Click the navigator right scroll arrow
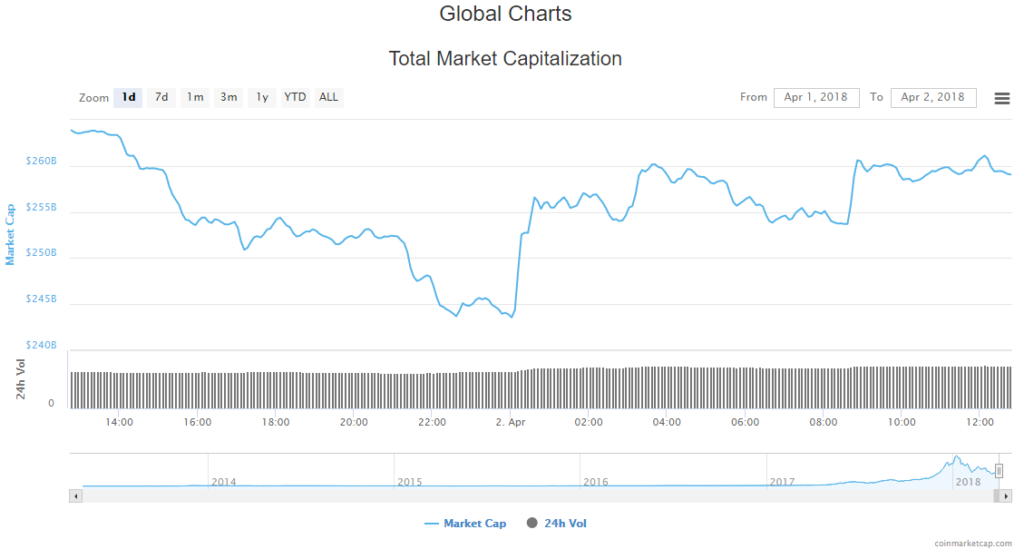 [x=1005, y=496]
